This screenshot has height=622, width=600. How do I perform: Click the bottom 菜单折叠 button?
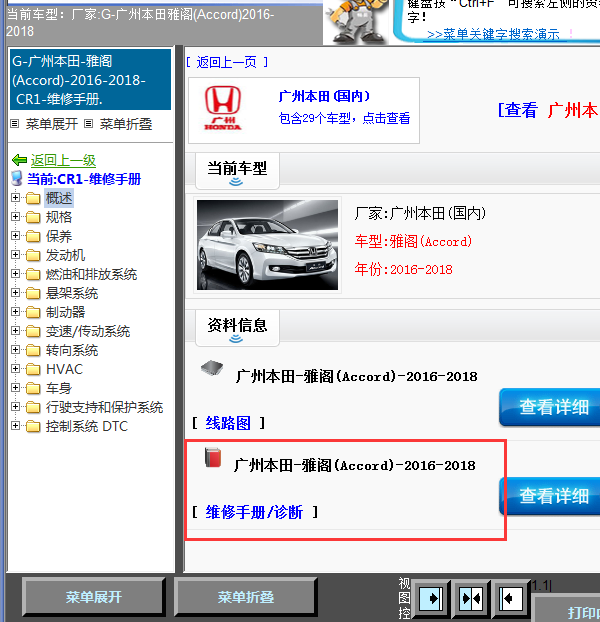pyautogui.click(x=245, y=597)
